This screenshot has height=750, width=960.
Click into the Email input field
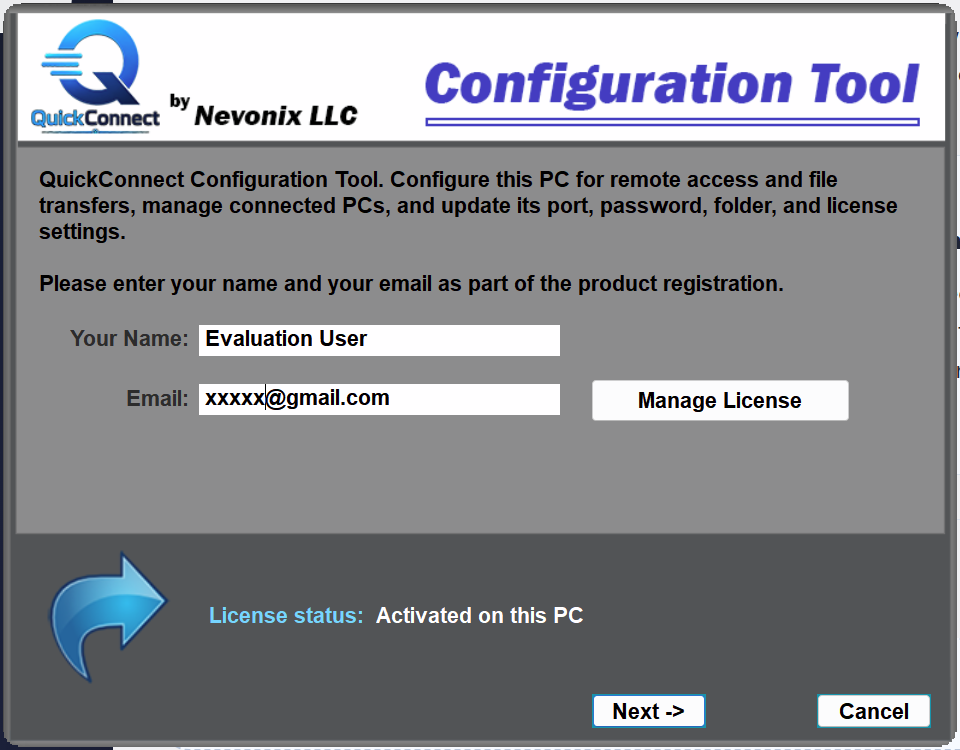[379, 399]
